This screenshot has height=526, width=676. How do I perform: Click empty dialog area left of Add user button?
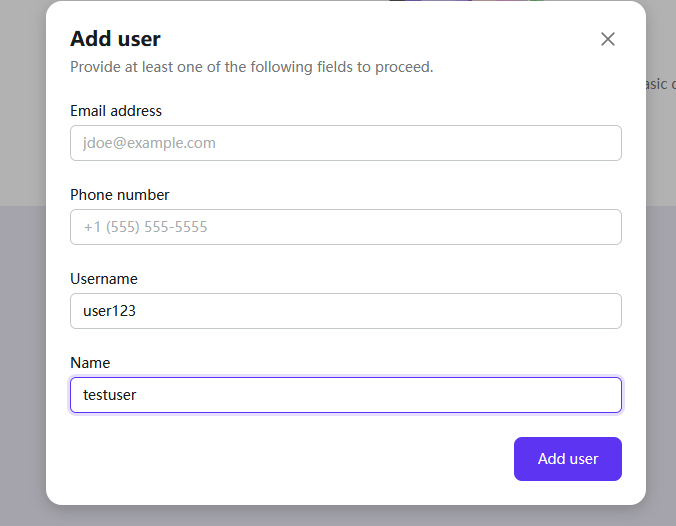(x=300, y=459)
